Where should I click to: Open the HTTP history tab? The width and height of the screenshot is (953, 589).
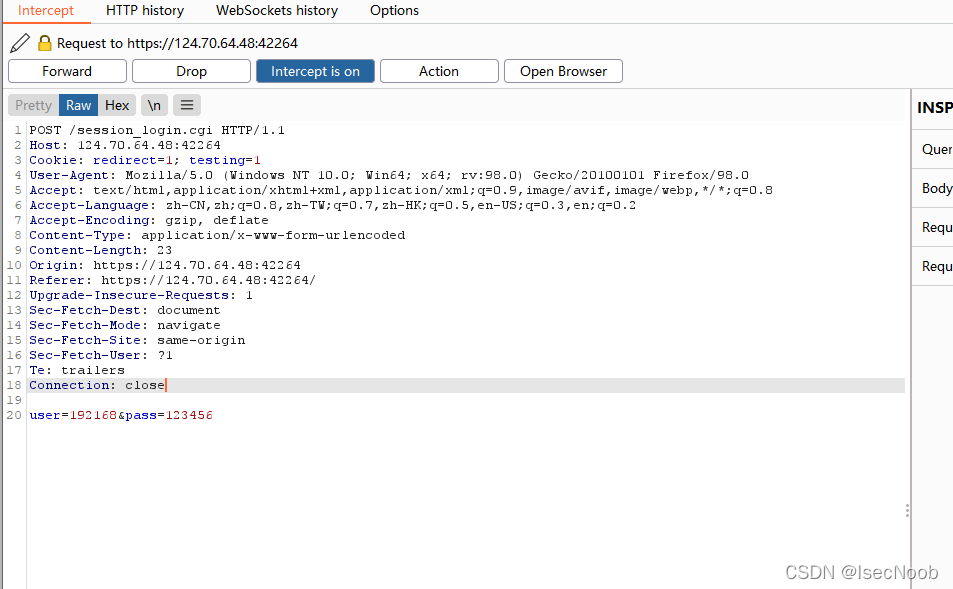tap(145, 10)
